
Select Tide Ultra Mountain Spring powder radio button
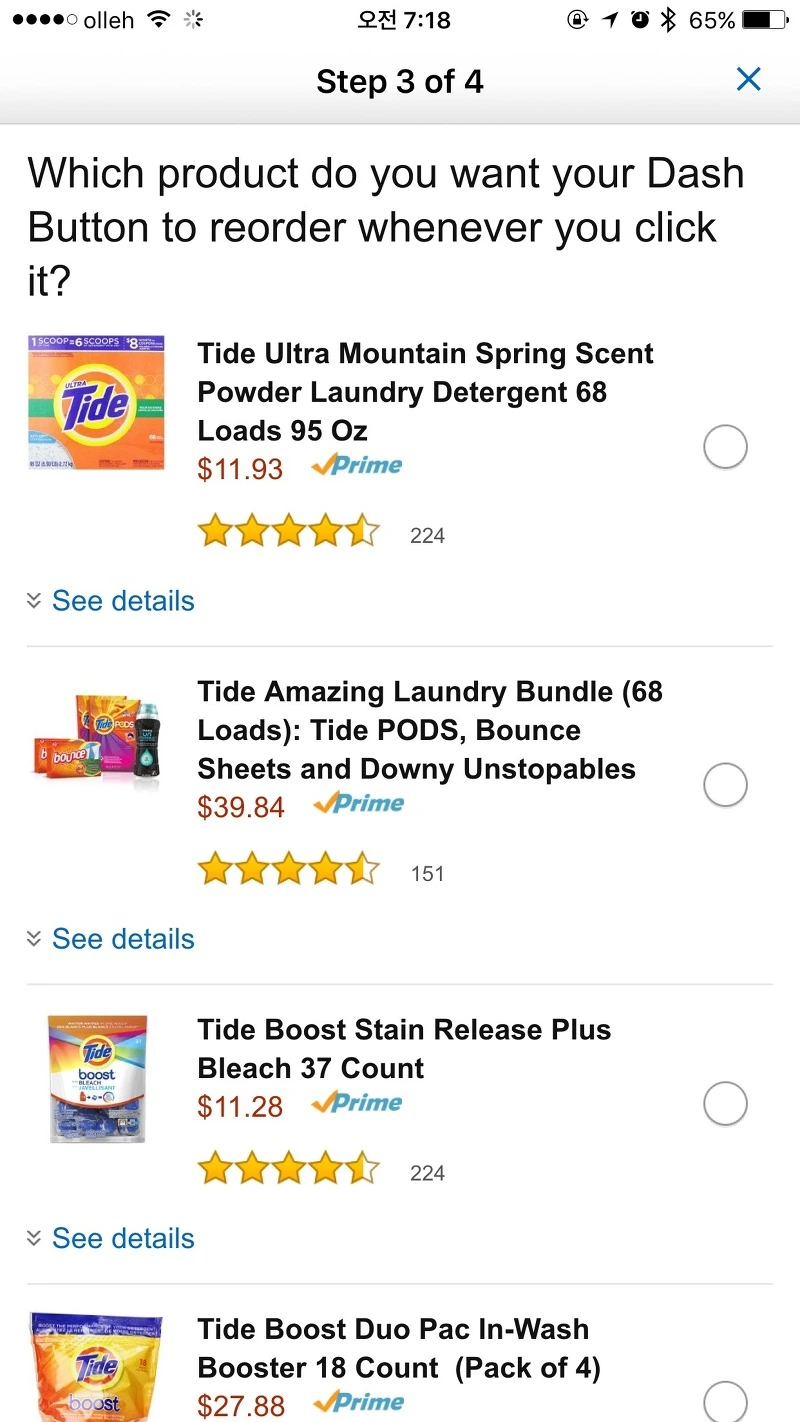tap(725, 446)
